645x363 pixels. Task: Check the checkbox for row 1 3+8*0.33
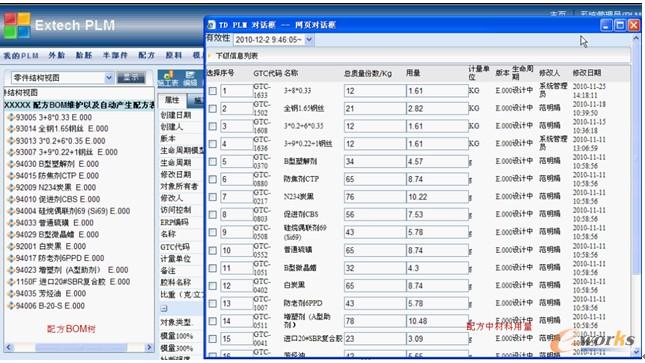[213, 91]
